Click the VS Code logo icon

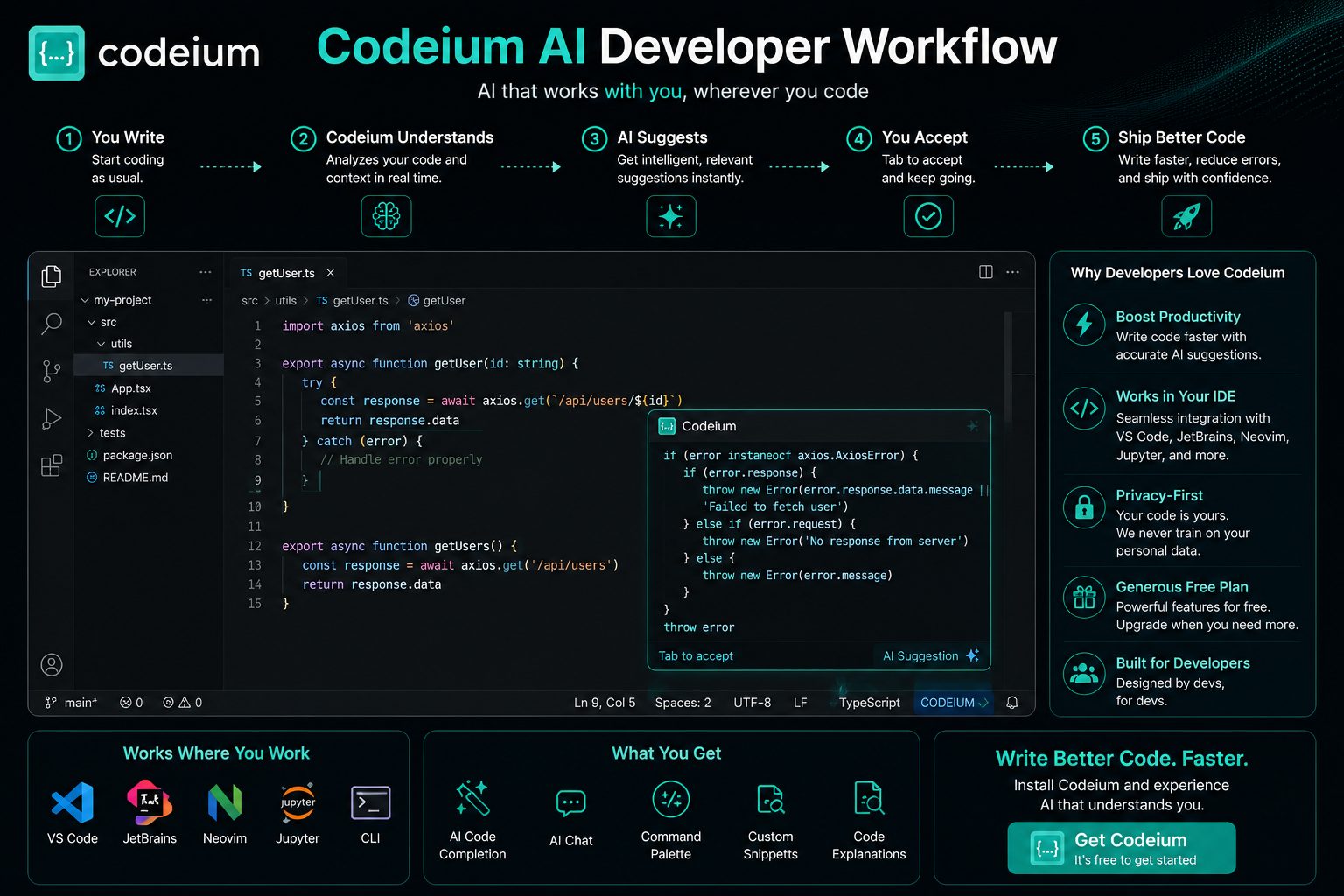click(x=73, y=802)
